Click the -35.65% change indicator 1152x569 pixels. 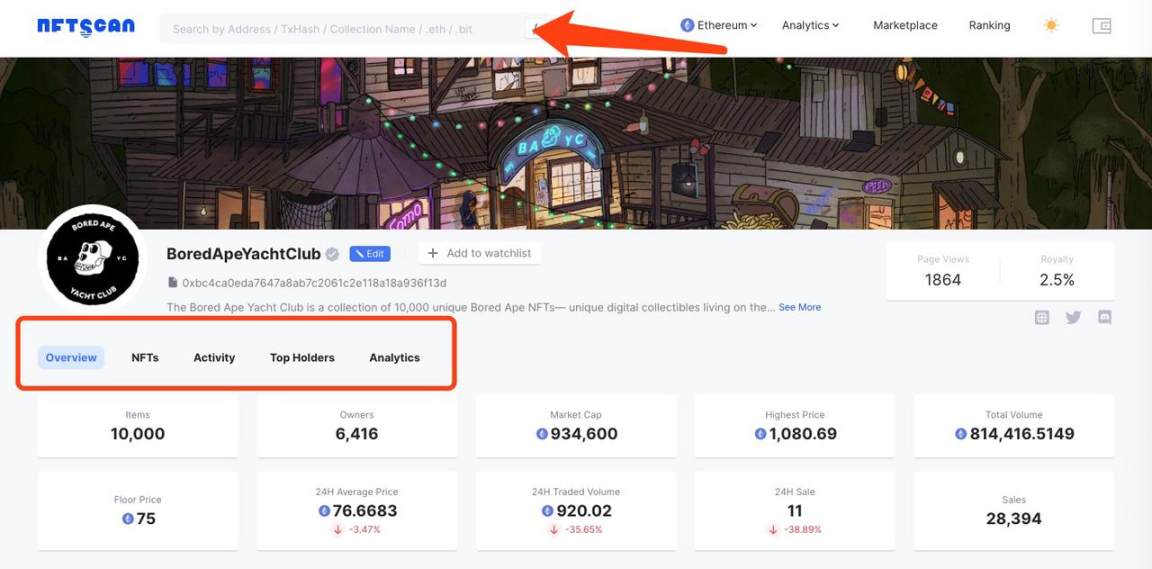575,529
